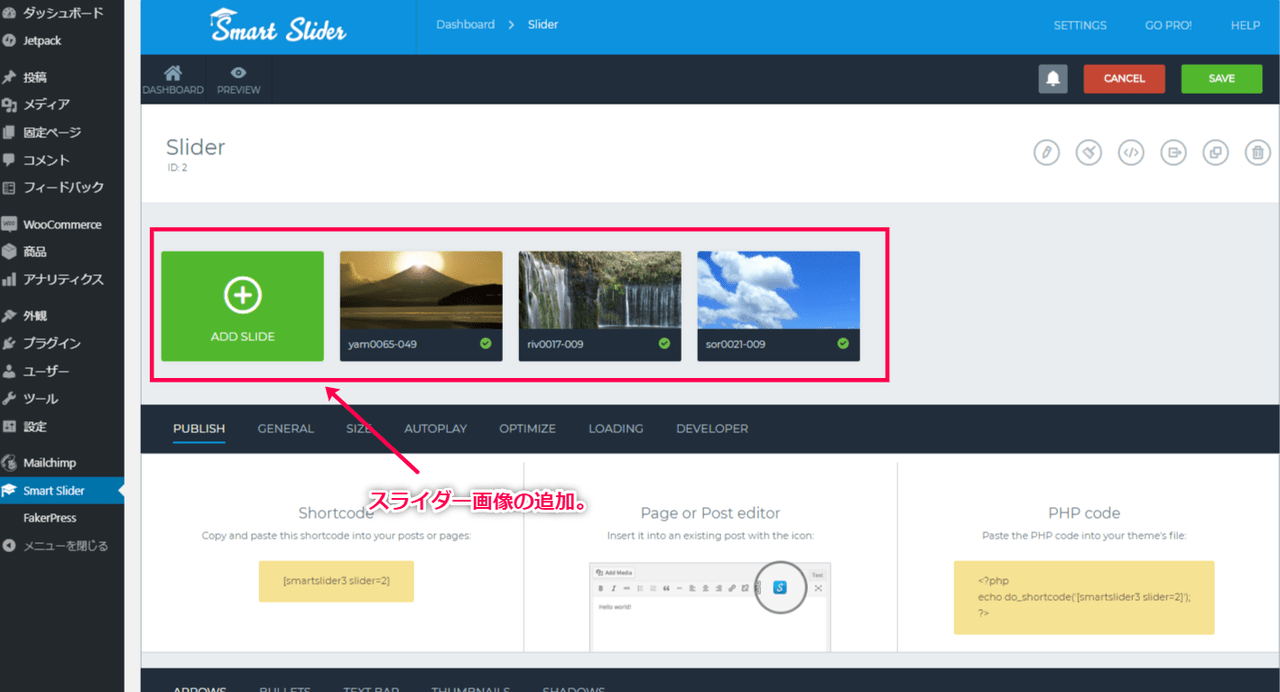
Task: Click the Mailchimp sidebar icon
Action: coord(10,463)
